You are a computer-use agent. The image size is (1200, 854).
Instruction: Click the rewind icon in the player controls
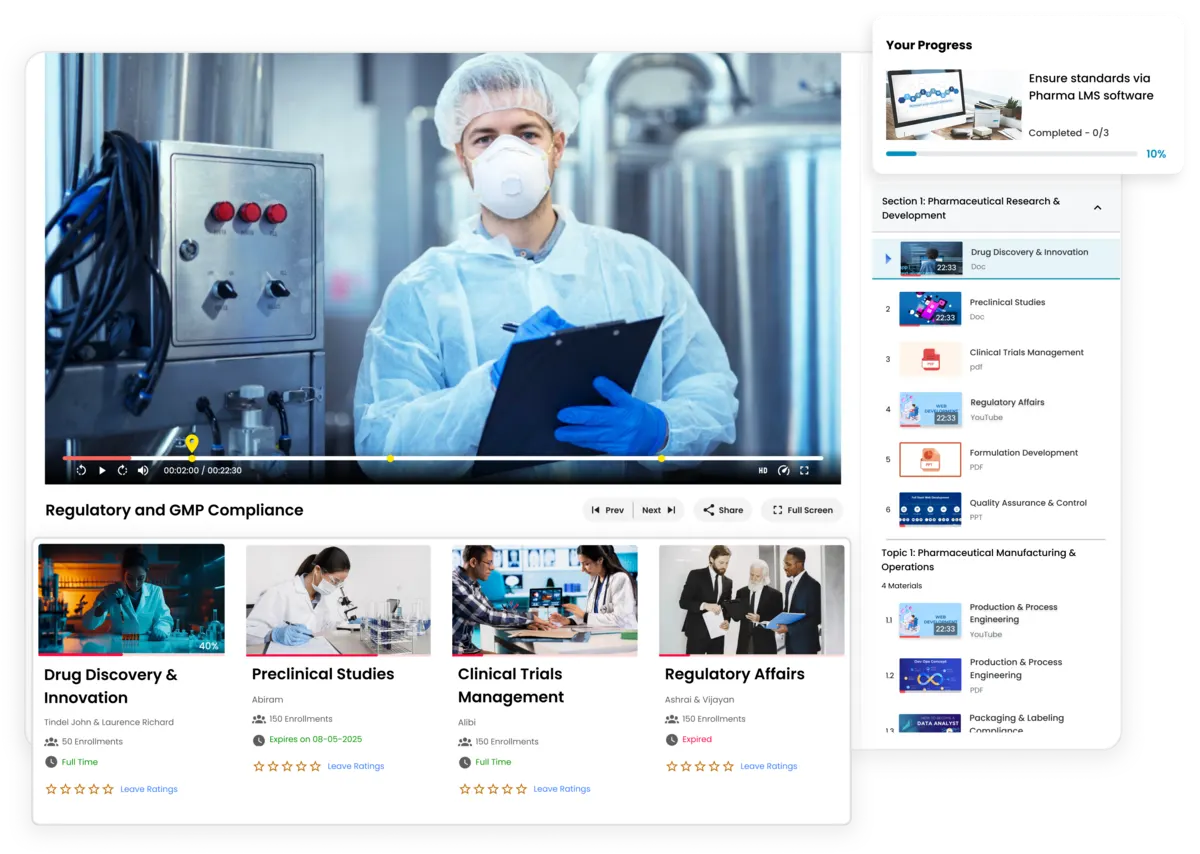tap(81, 469)
